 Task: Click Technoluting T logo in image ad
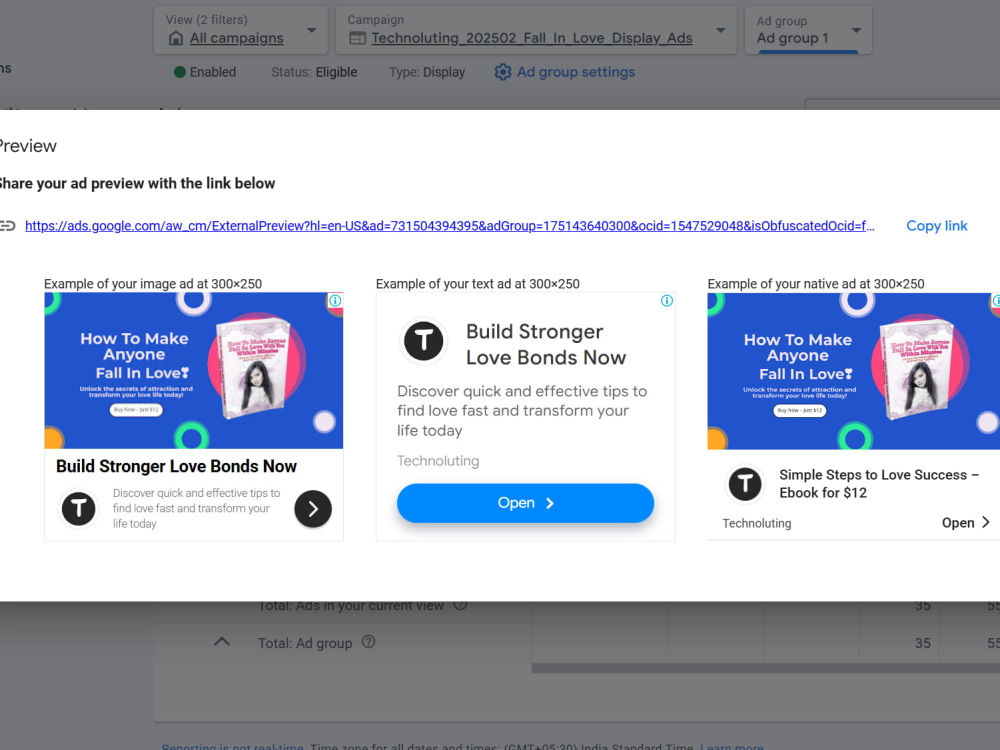tap(78, 508)
